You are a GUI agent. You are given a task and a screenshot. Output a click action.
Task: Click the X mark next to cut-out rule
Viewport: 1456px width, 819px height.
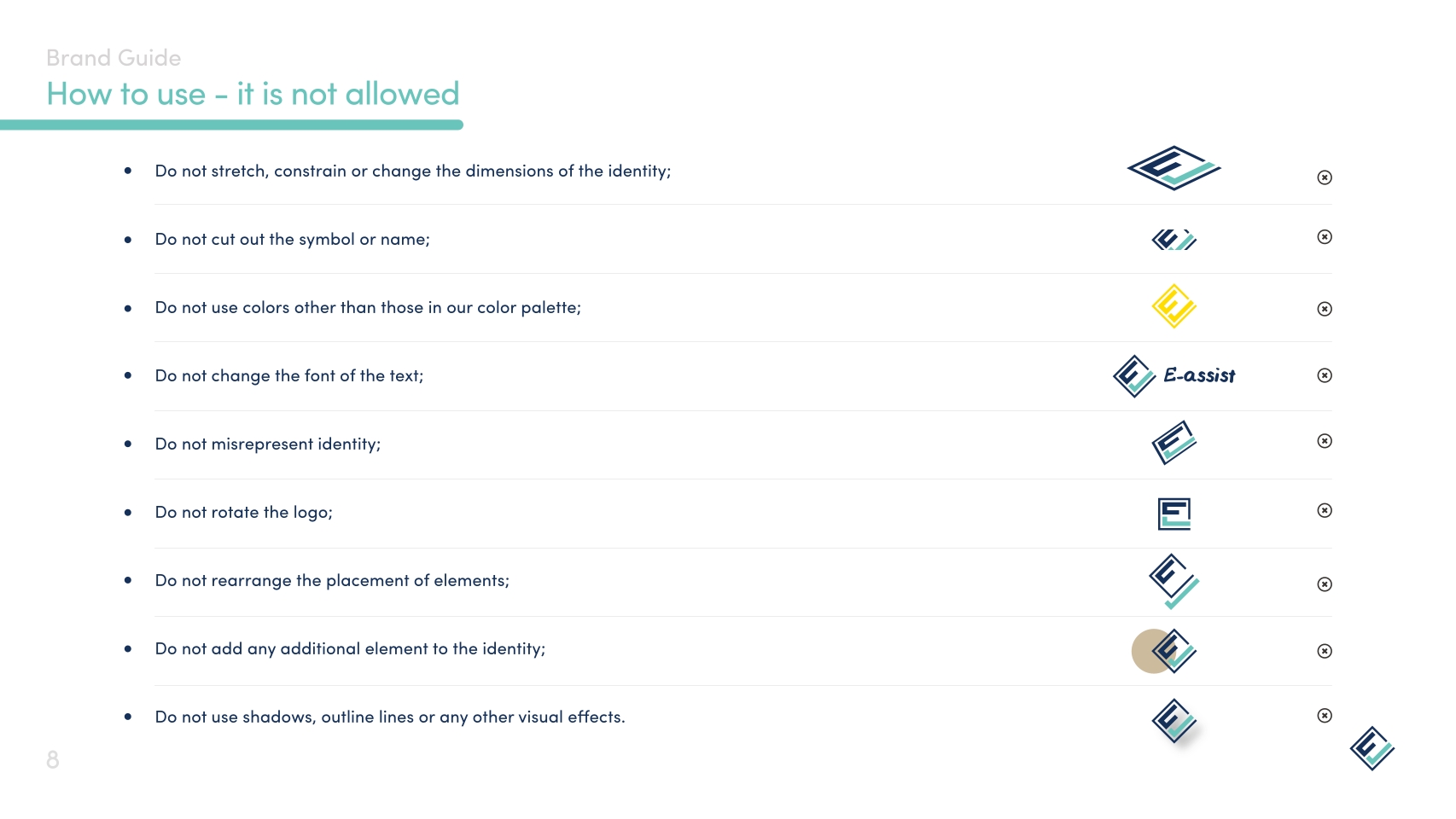[x=1325, y=237]
